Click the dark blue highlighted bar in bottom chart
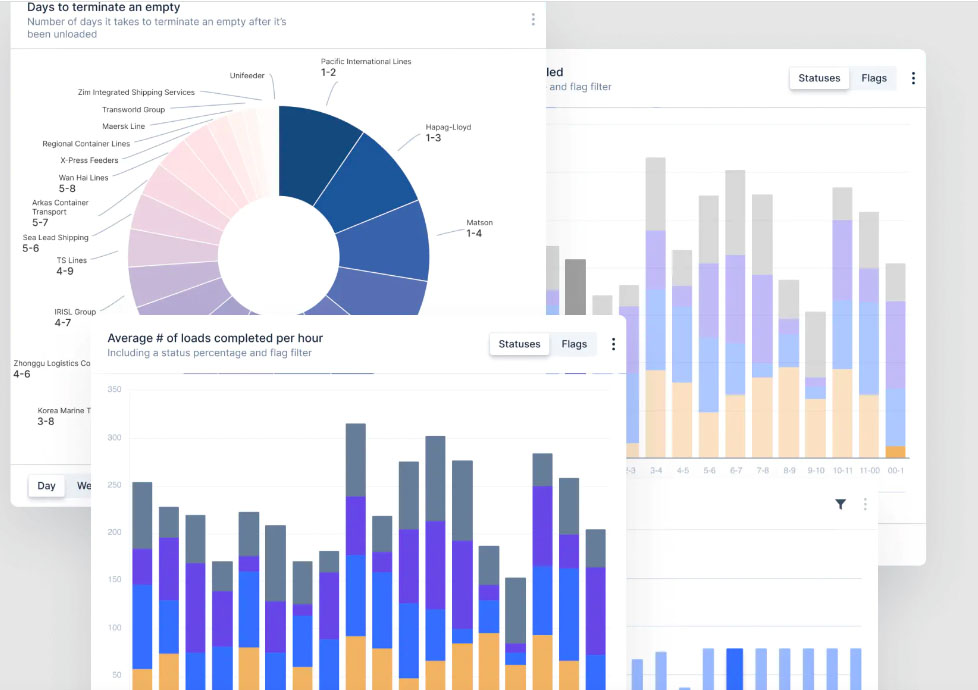978x690 pixels. coord(735,668)
